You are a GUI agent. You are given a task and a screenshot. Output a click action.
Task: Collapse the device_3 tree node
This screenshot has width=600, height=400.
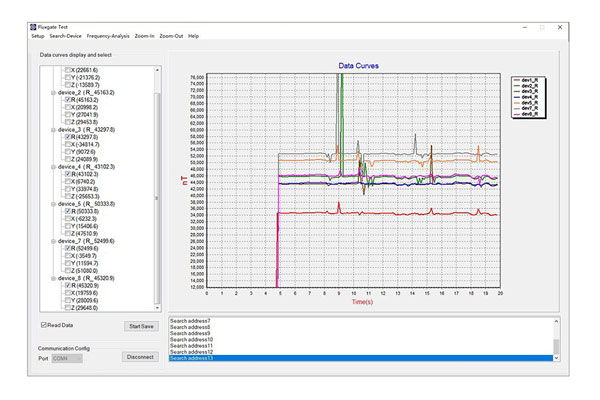tap(52, 128)
